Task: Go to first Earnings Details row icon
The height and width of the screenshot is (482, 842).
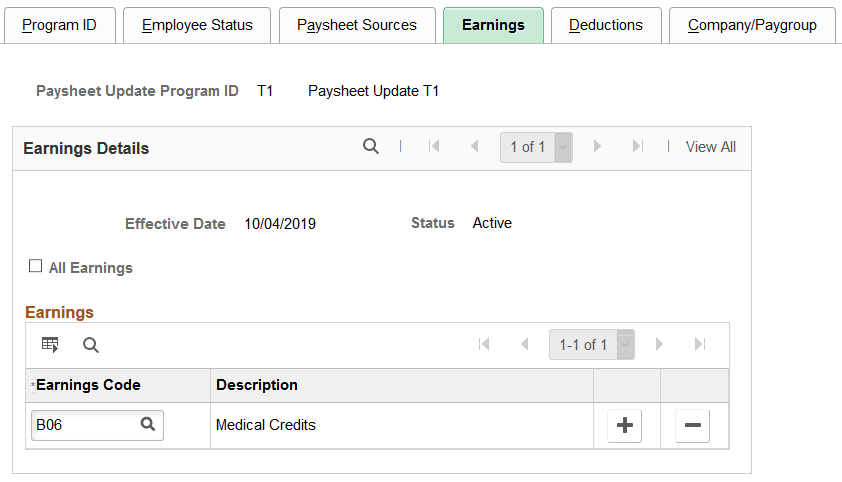Action: [434, 146]
